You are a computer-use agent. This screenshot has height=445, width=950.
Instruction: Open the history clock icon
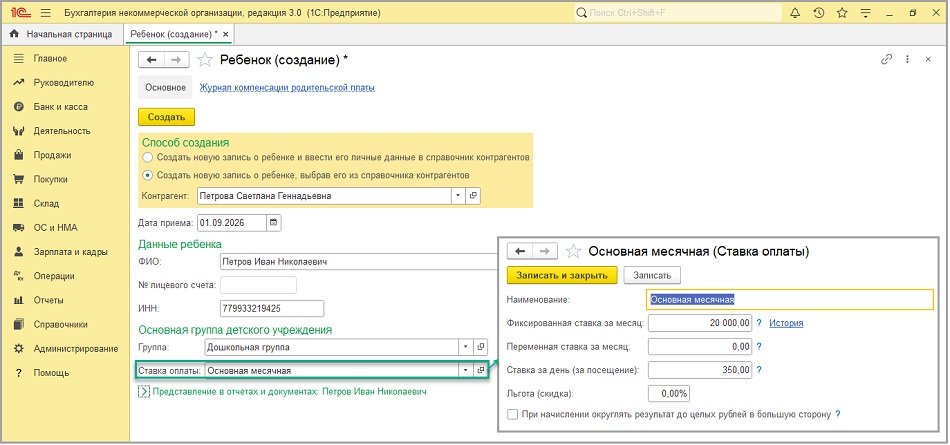819,13
